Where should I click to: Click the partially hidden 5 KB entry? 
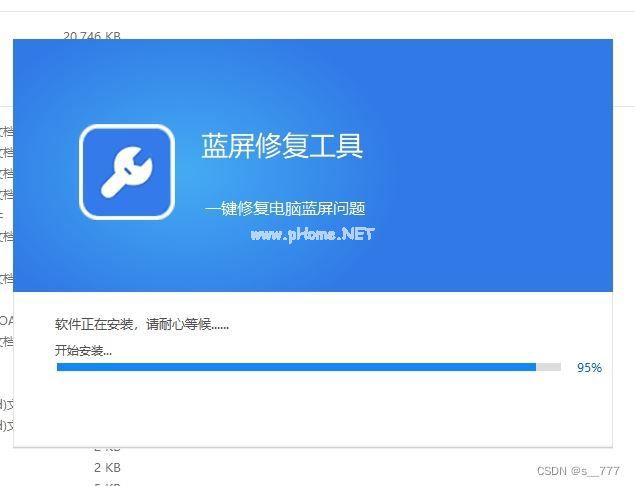[x=107, y=484]
